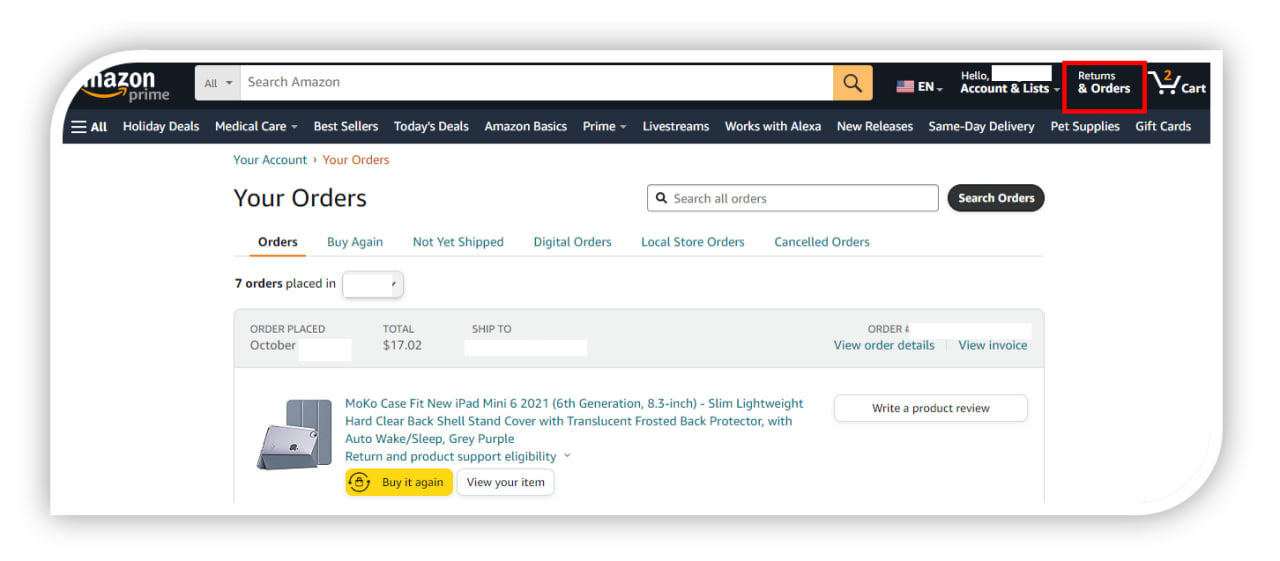
Task: Open the MoKo Case product title link
Action: (574, 421)
